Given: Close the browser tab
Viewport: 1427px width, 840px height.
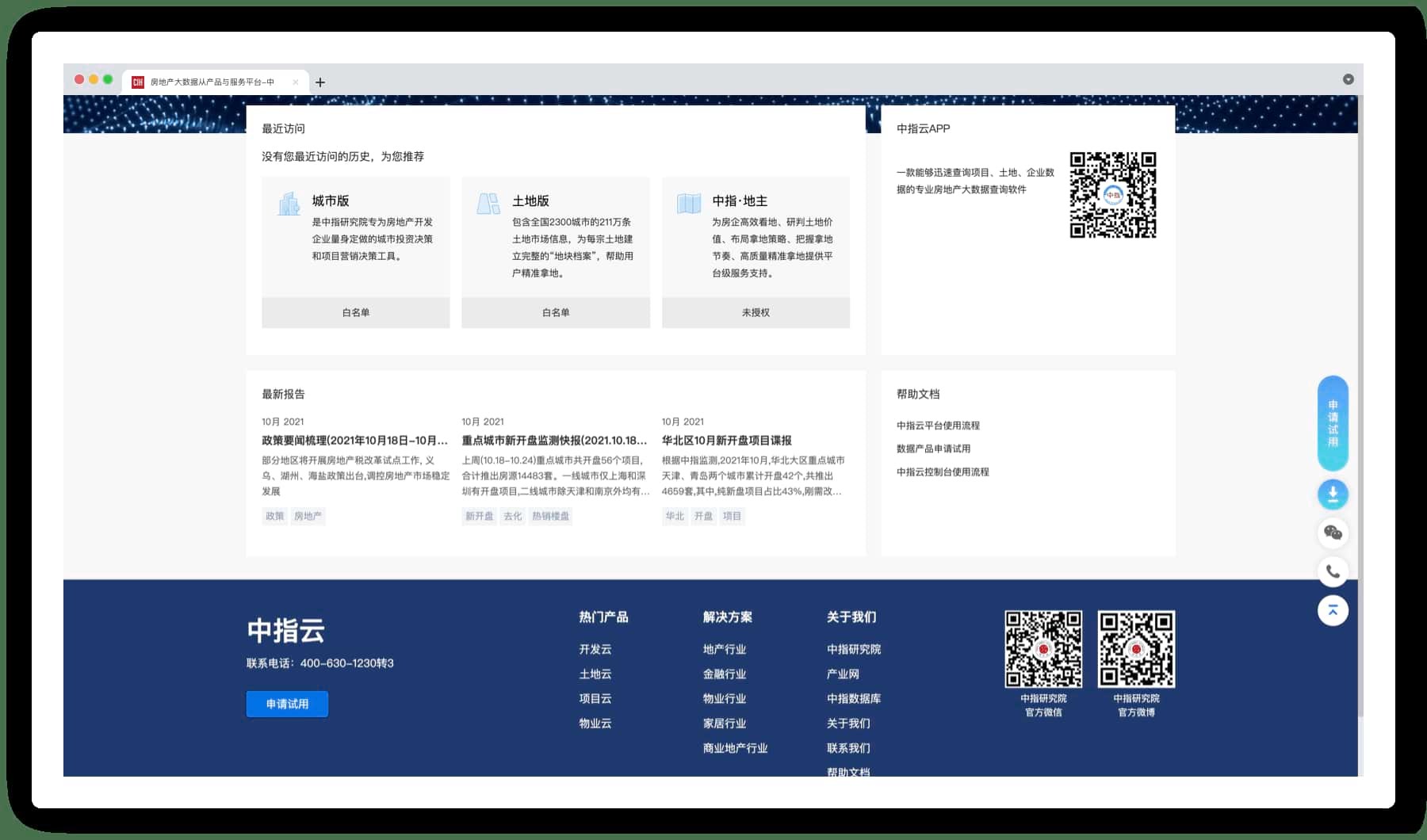Looking at the screenshot, I should [296, 82].
